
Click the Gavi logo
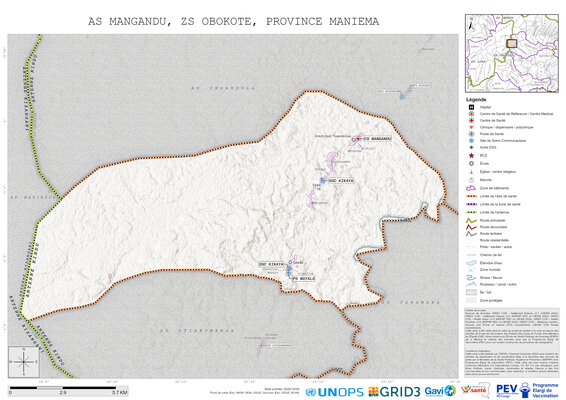[x=440, y=391]
